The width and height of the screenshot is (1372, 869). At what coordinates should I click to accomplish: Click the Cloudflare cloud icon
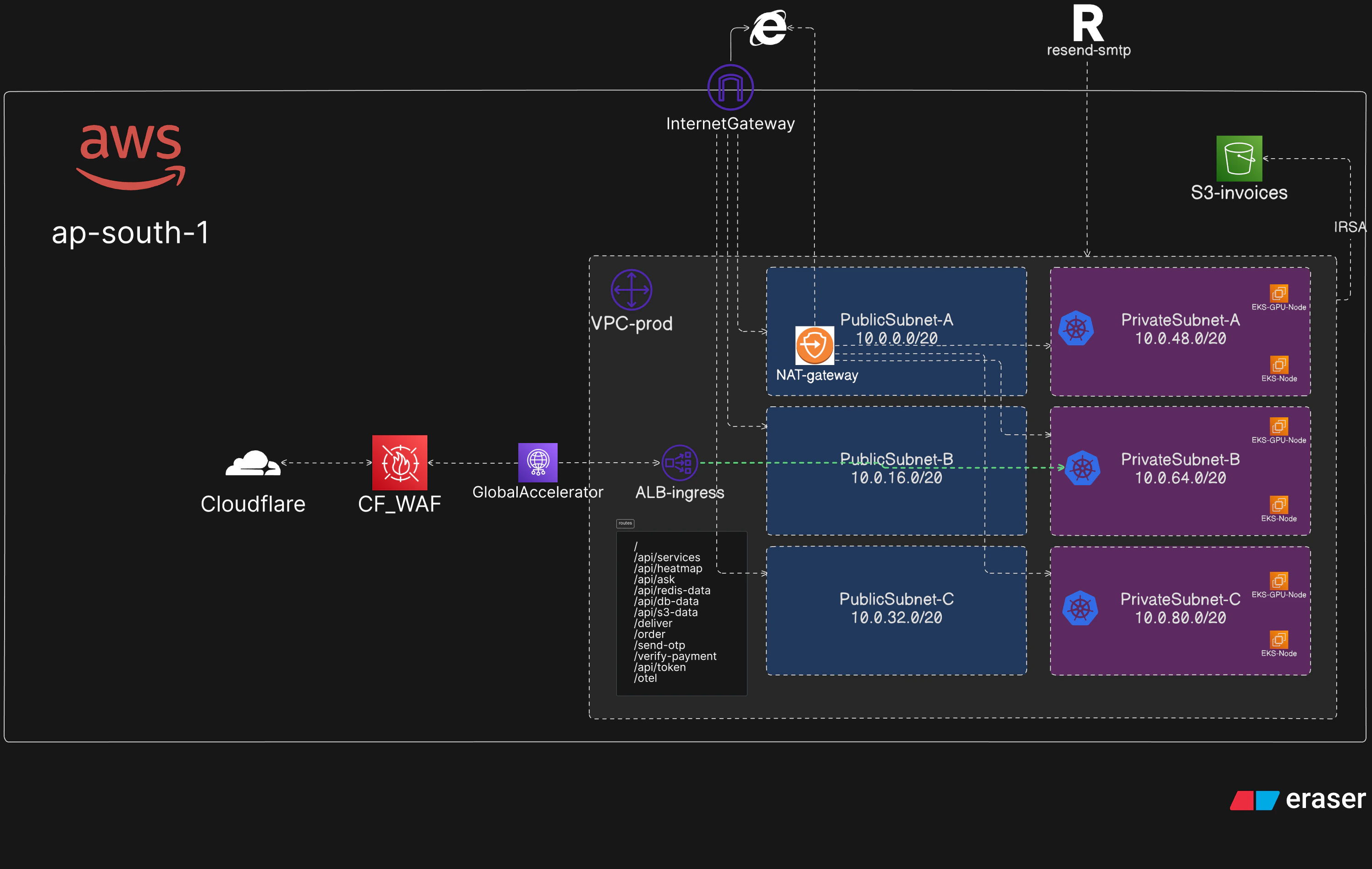pos(253,463)
